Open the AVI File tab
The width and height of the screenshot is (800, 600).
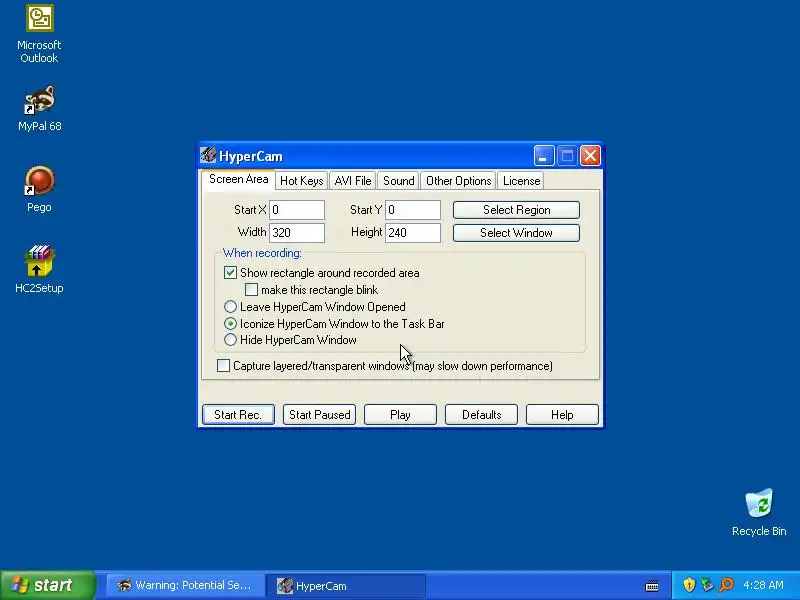[353, 181]
